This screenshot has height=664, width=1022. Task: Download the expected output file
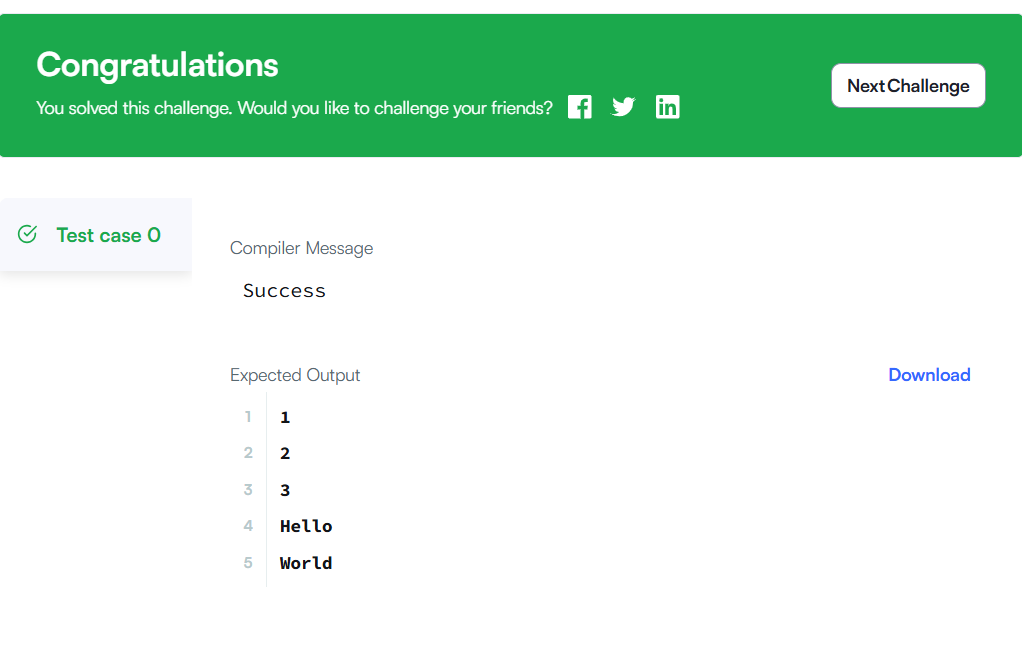pos(929,375)
